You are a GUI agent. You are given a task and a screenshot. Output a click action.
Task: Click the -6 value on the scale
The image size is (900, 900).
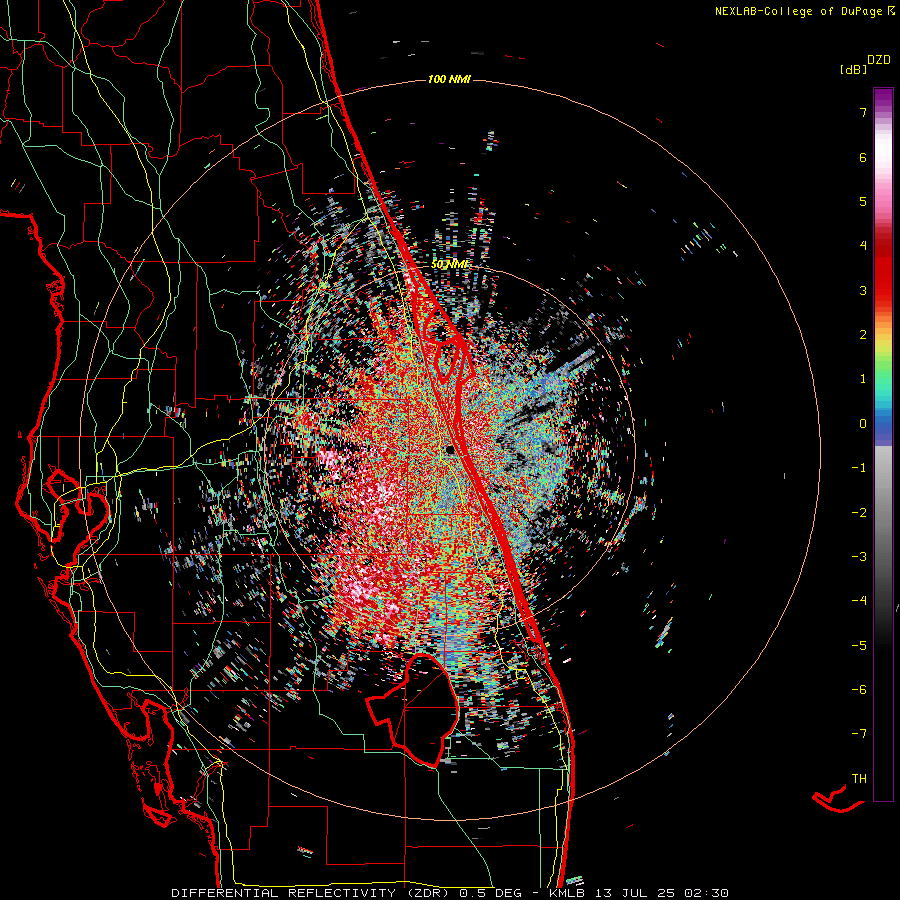click(859, 690)
